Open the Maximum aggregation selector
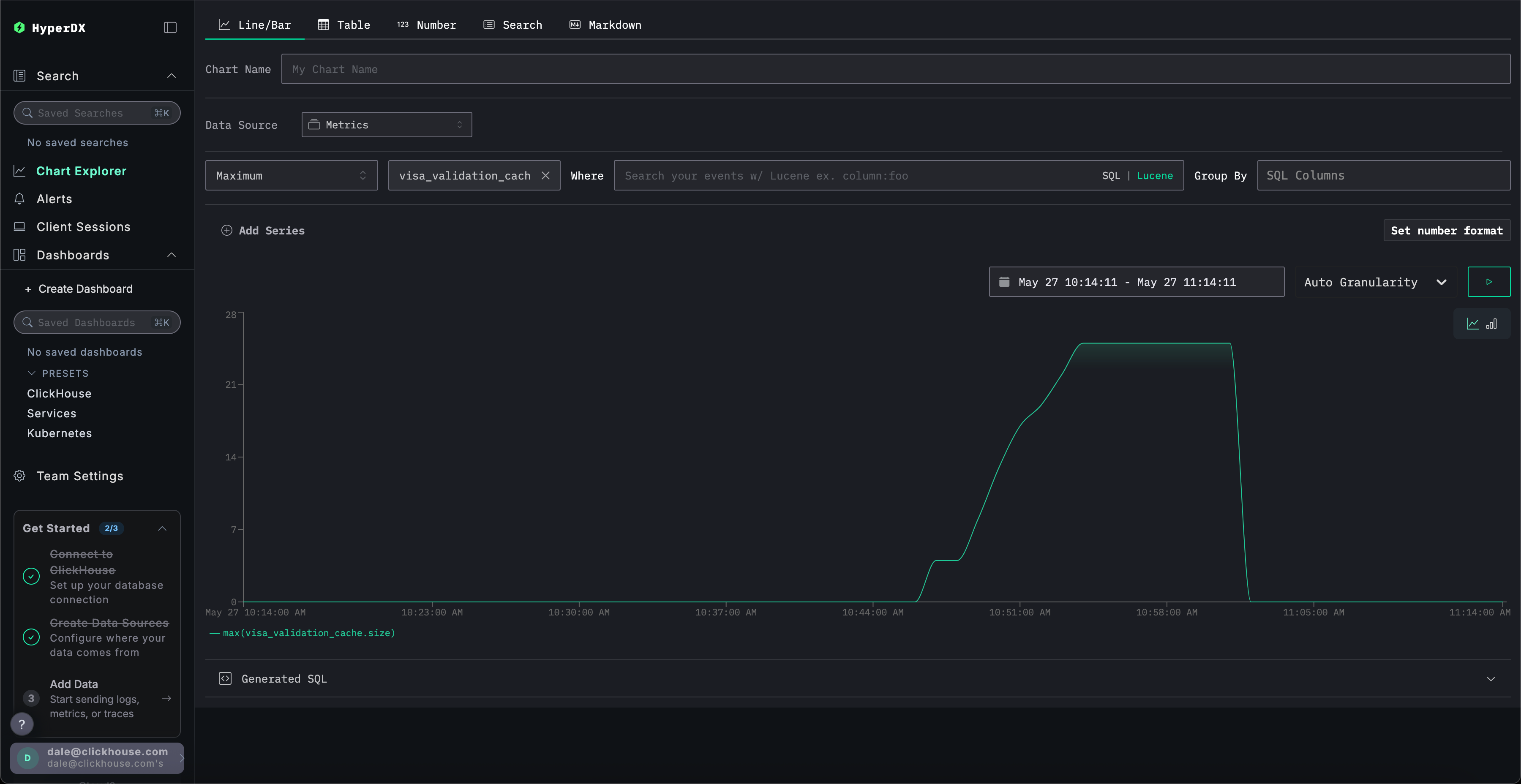 [291, 175]
